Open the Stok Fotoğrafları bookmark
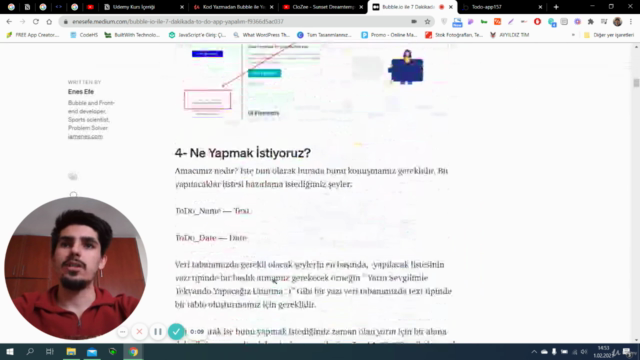640x360 pixels. (454, 35)
